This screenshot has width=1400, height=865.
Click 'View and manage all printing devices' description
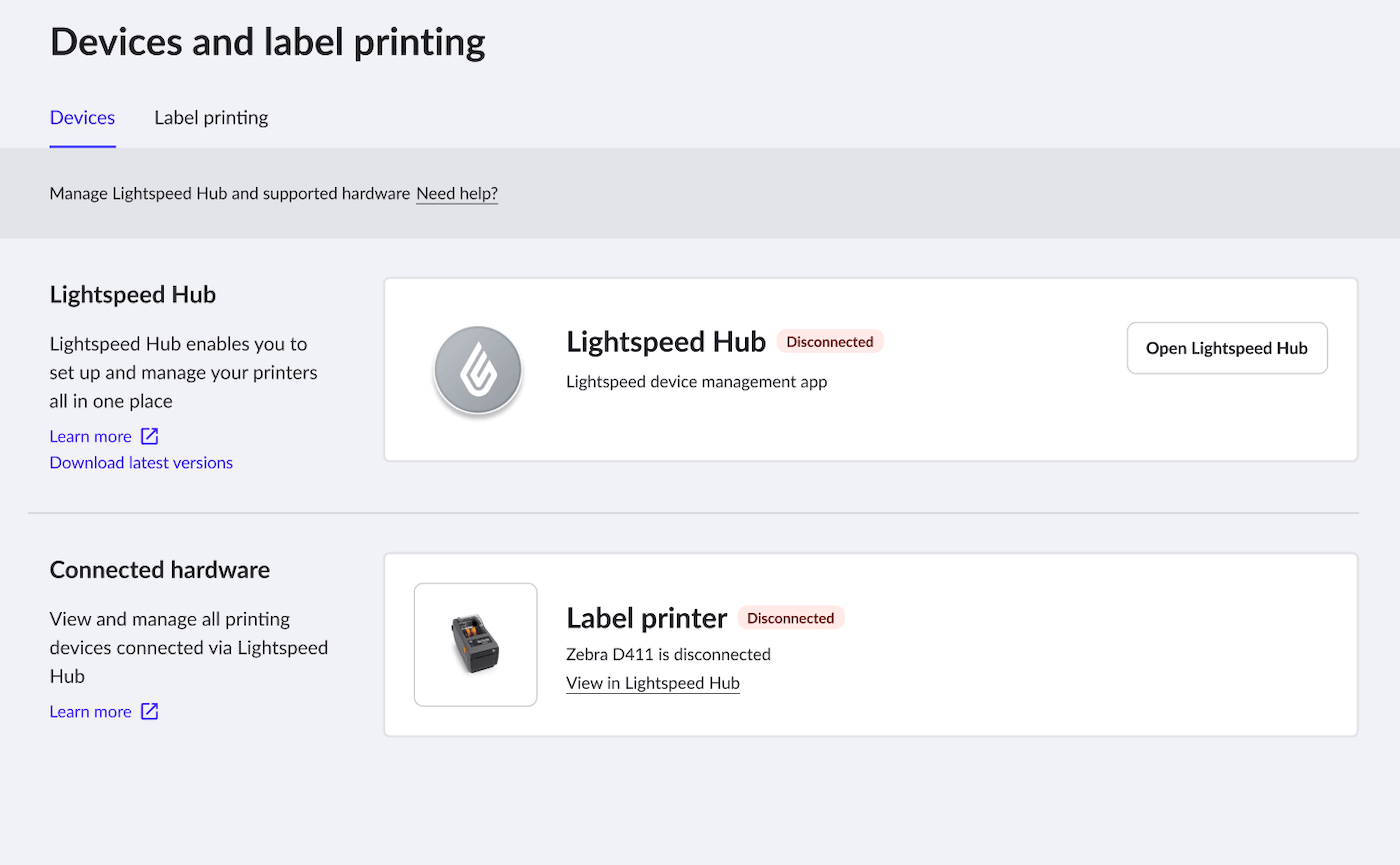pyautogui.click(x=189, y=647)
